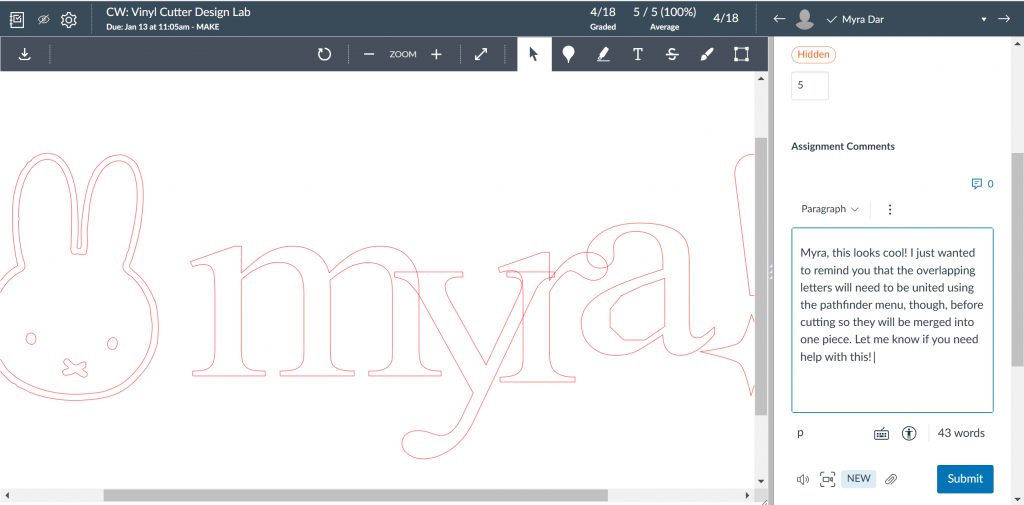This screenshot has width=1024, height=505.
Task: Select the area annotation tool
Action: point(741,54)
